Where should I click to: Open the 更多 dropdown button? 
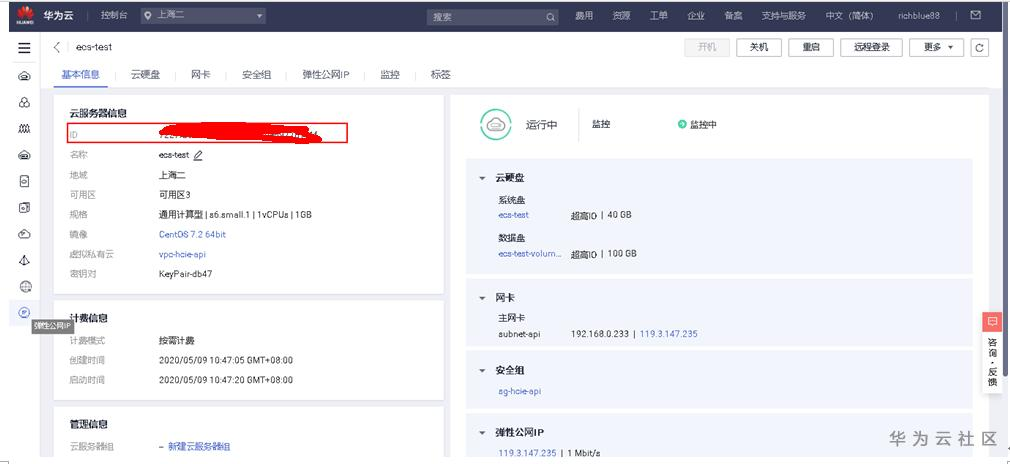(936, 48)
